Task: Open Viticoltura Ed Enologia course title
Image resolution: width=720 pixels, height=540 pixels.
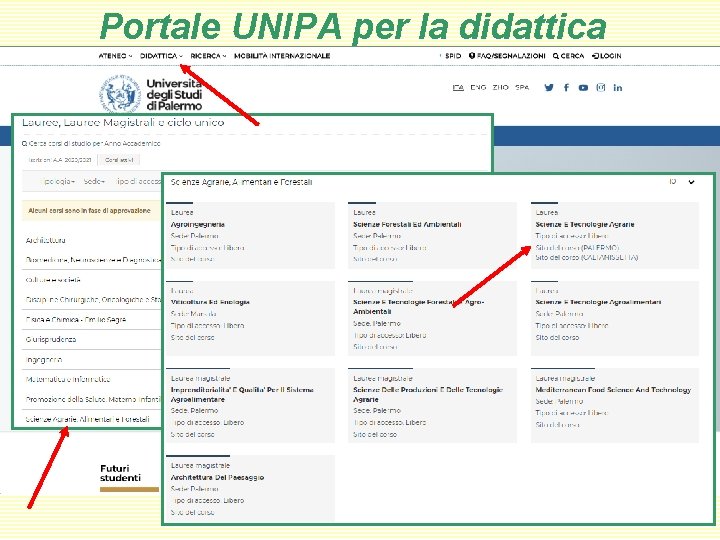Action: pyautogui.click(x=210, y=302)
